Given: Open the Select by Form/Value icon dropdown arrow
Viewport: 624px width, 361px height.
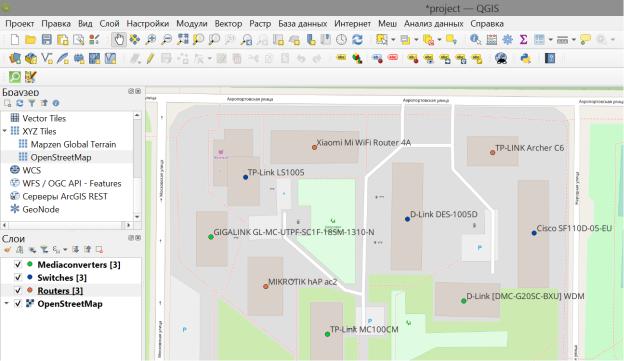Looking at the screenshot, I should pyautogui.click(x=416, y=39).
